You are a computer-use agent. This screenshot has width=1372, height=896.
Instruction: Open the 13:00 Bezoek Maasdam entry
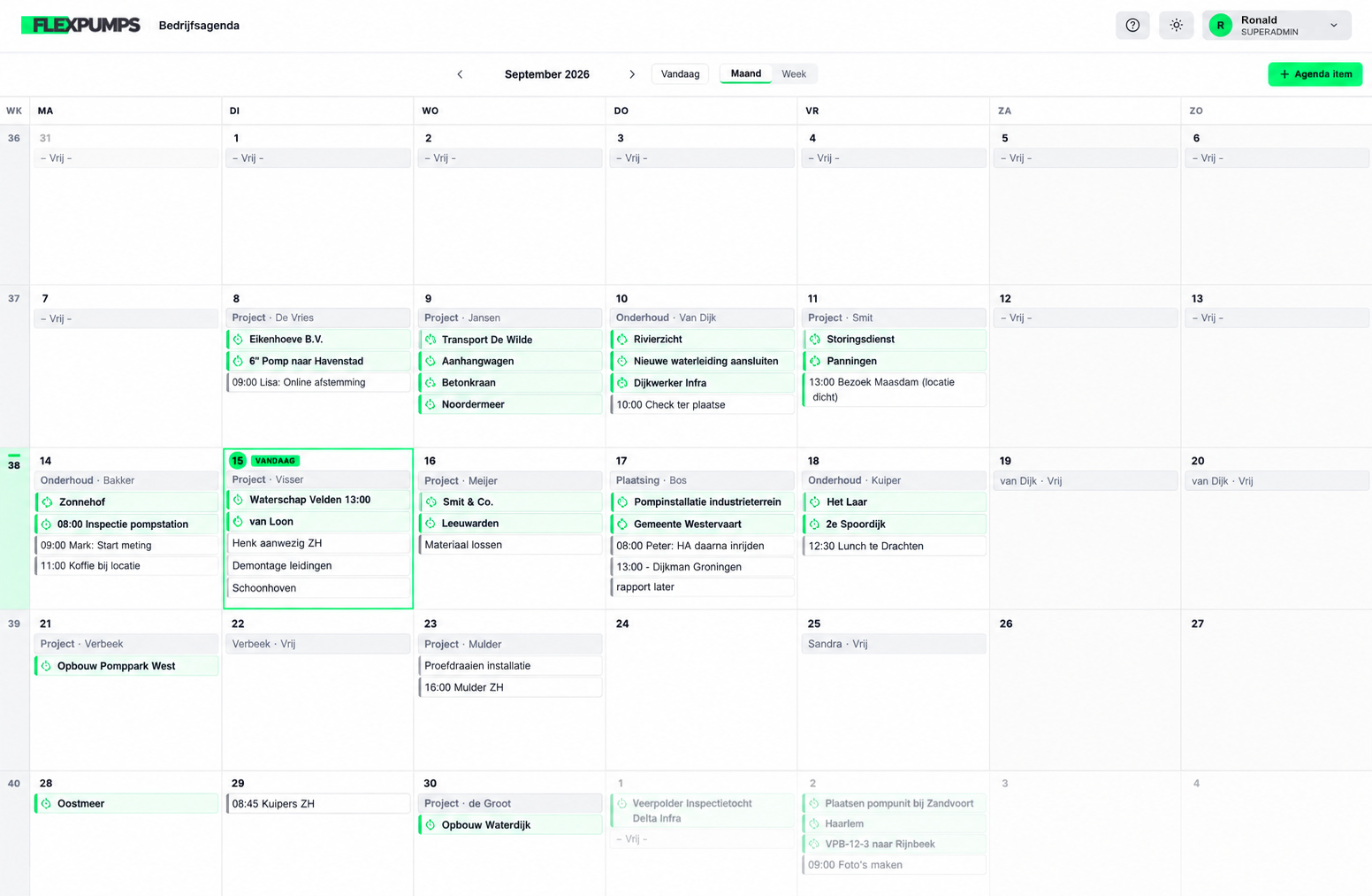point(894,390)
